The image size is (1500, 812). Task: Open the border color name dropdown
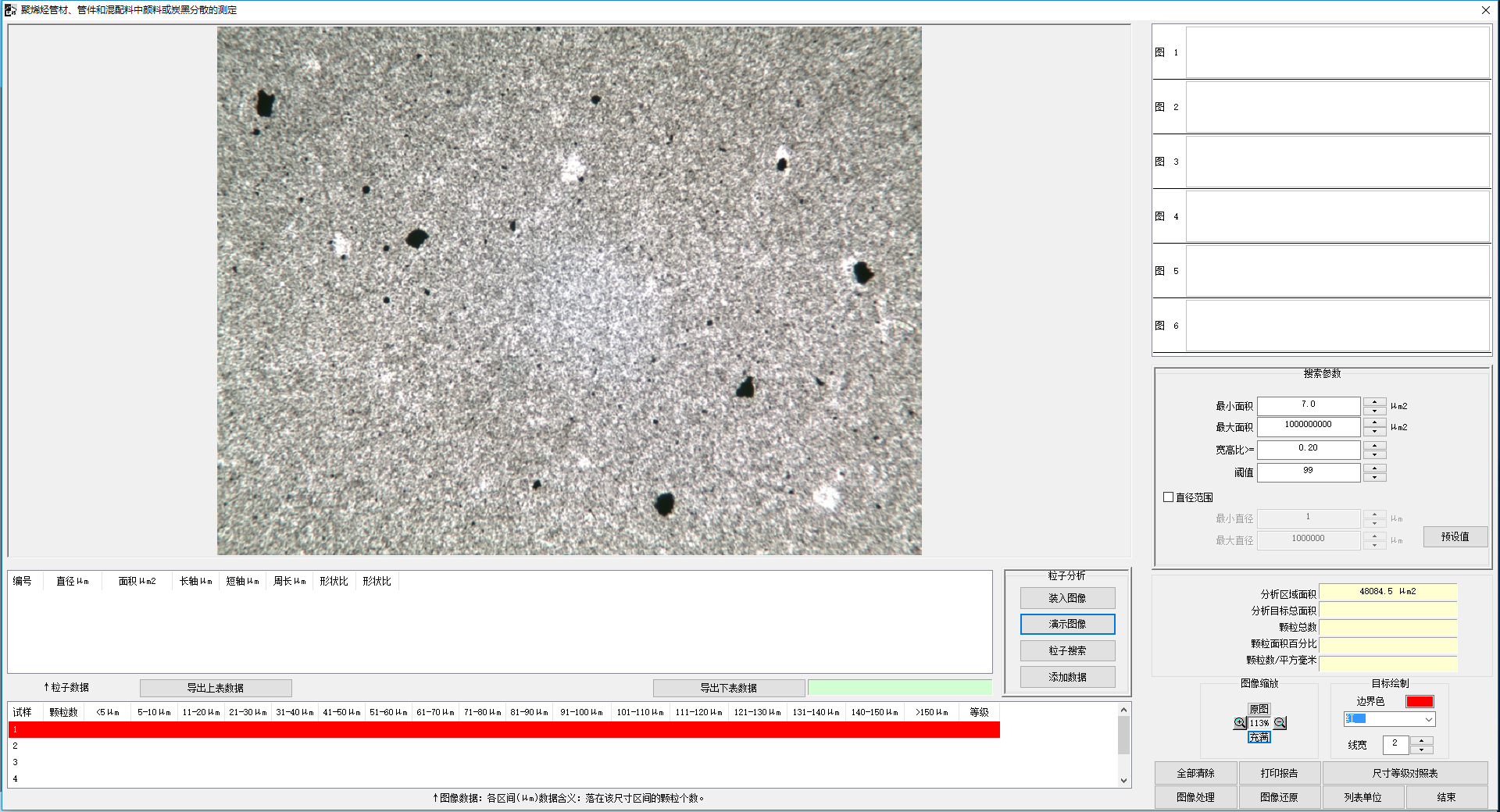(x=1428, y=719)
